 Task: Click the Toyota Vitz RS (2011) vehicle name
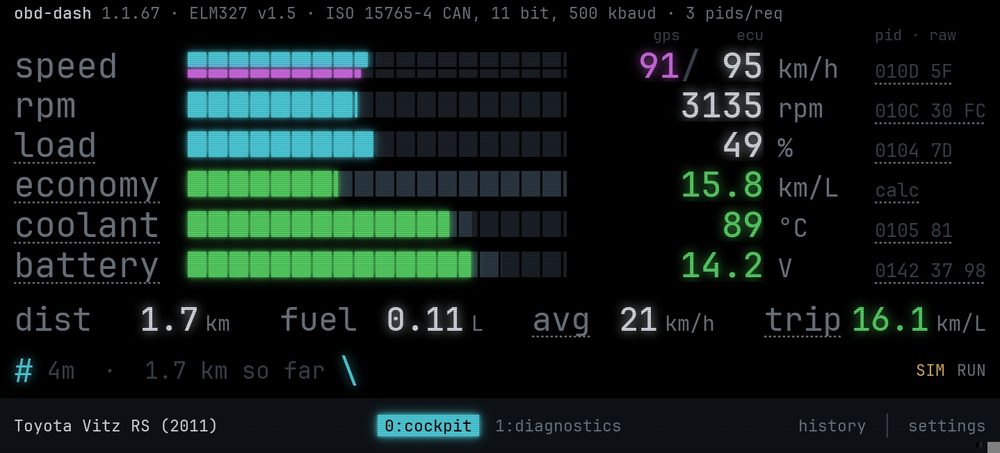tap(115, 426)
